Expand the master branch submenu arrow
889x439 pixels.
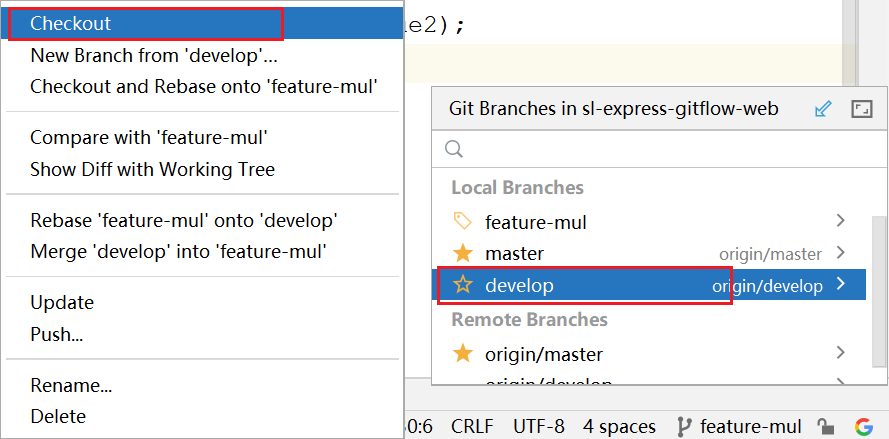tap(841, 253)
